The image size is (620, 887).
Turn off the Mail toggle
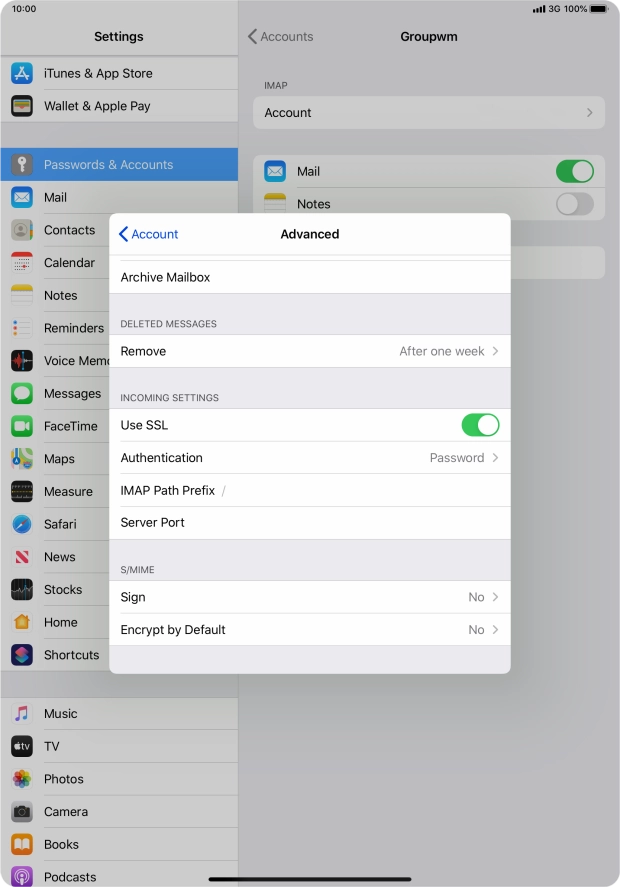click(574, 171)
